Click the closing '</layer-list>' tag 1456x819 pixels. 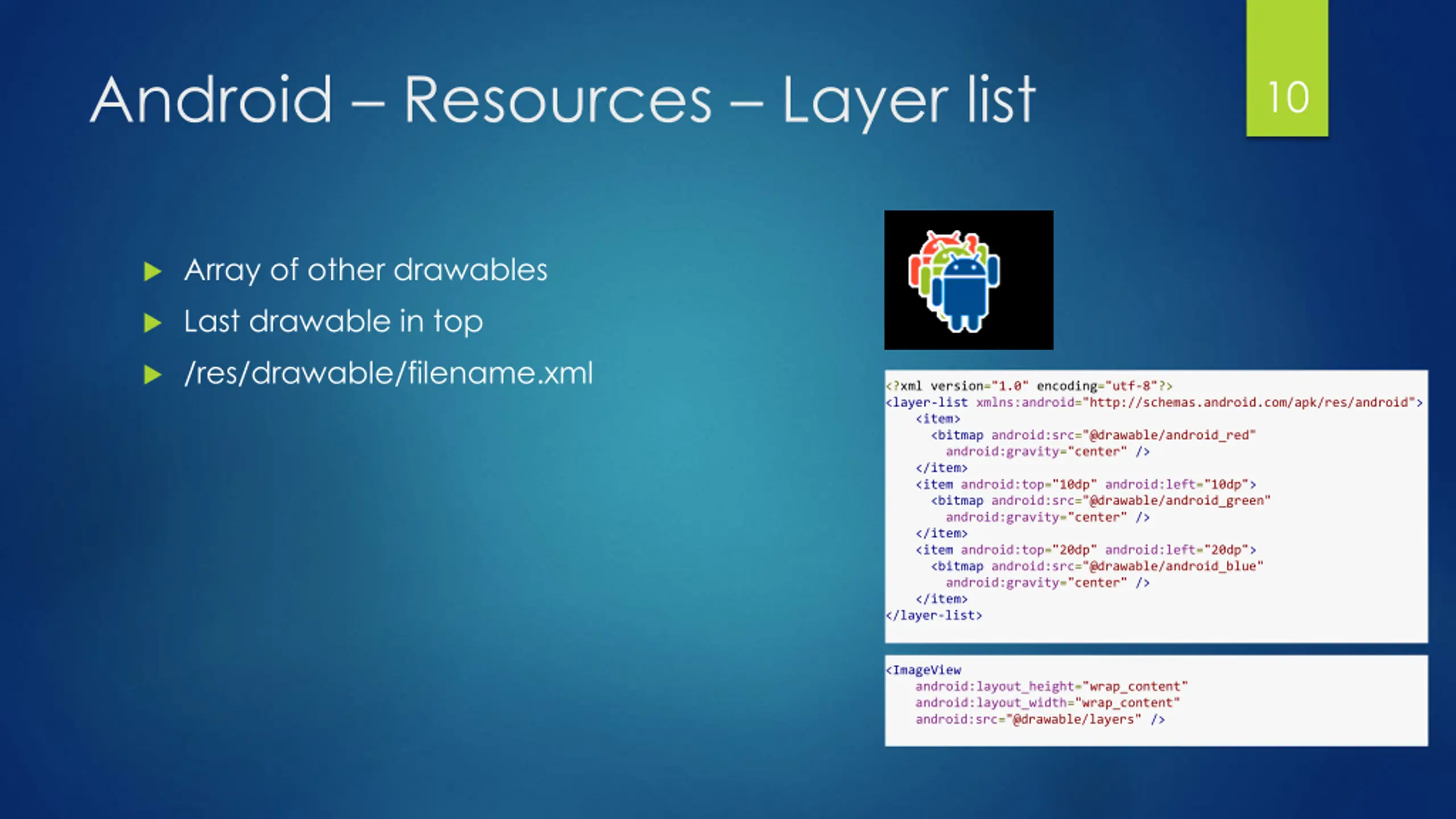934,615
